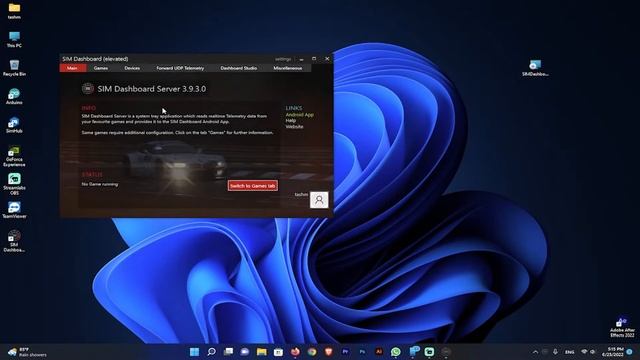This screenshot has width=640, height=360.
Task: Switch to the Main tab
Action: pyautogui.click(x=73, y=68)
